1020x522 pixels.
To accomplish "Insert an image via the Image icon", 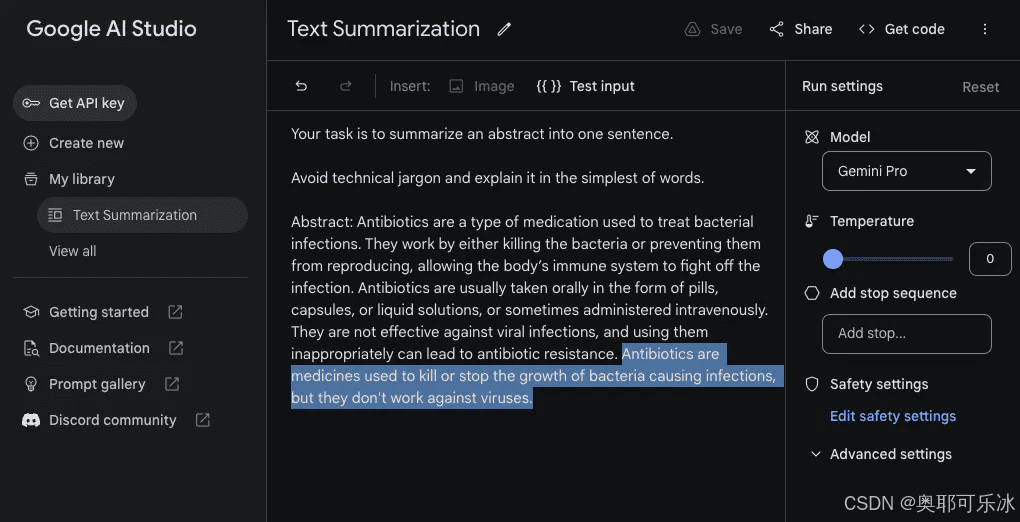I will pyautogui.click(x=457, y=87).
